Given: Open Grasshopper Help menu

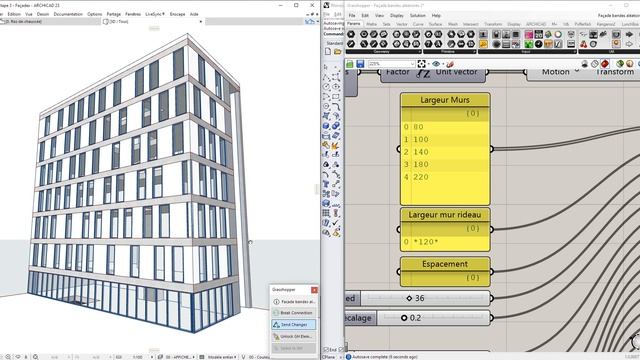Looking at the screenshot, I should tap(436, 16).
